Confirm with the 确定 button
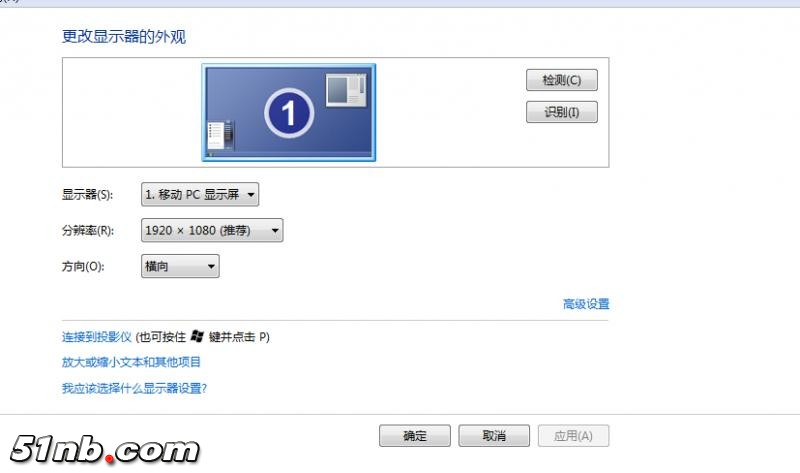 click(x=415, y=436)
